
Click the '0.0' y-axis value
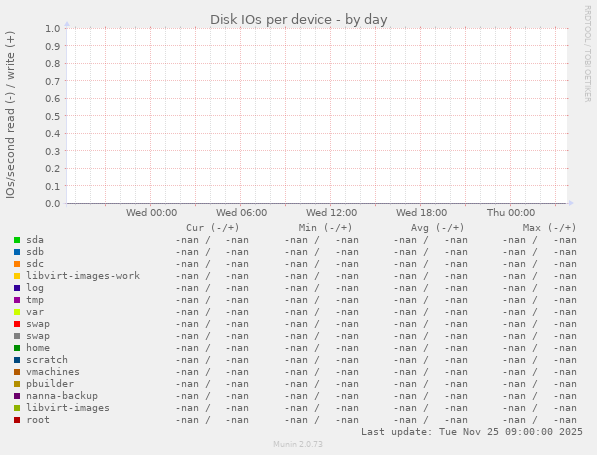53,204
